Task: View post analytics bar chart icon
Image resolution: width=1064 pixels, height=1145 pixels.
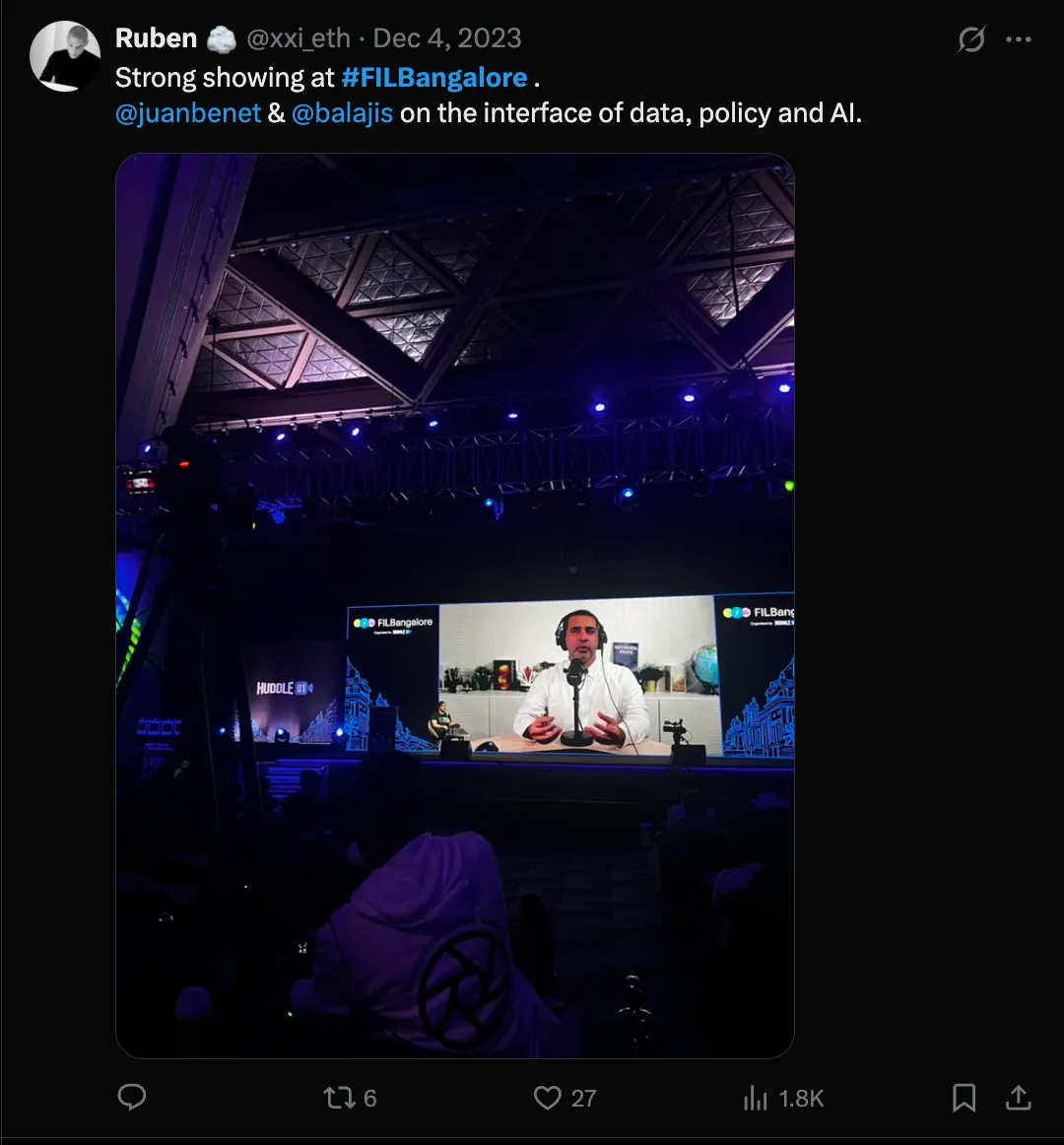Action: click(x=755, y=1098)
